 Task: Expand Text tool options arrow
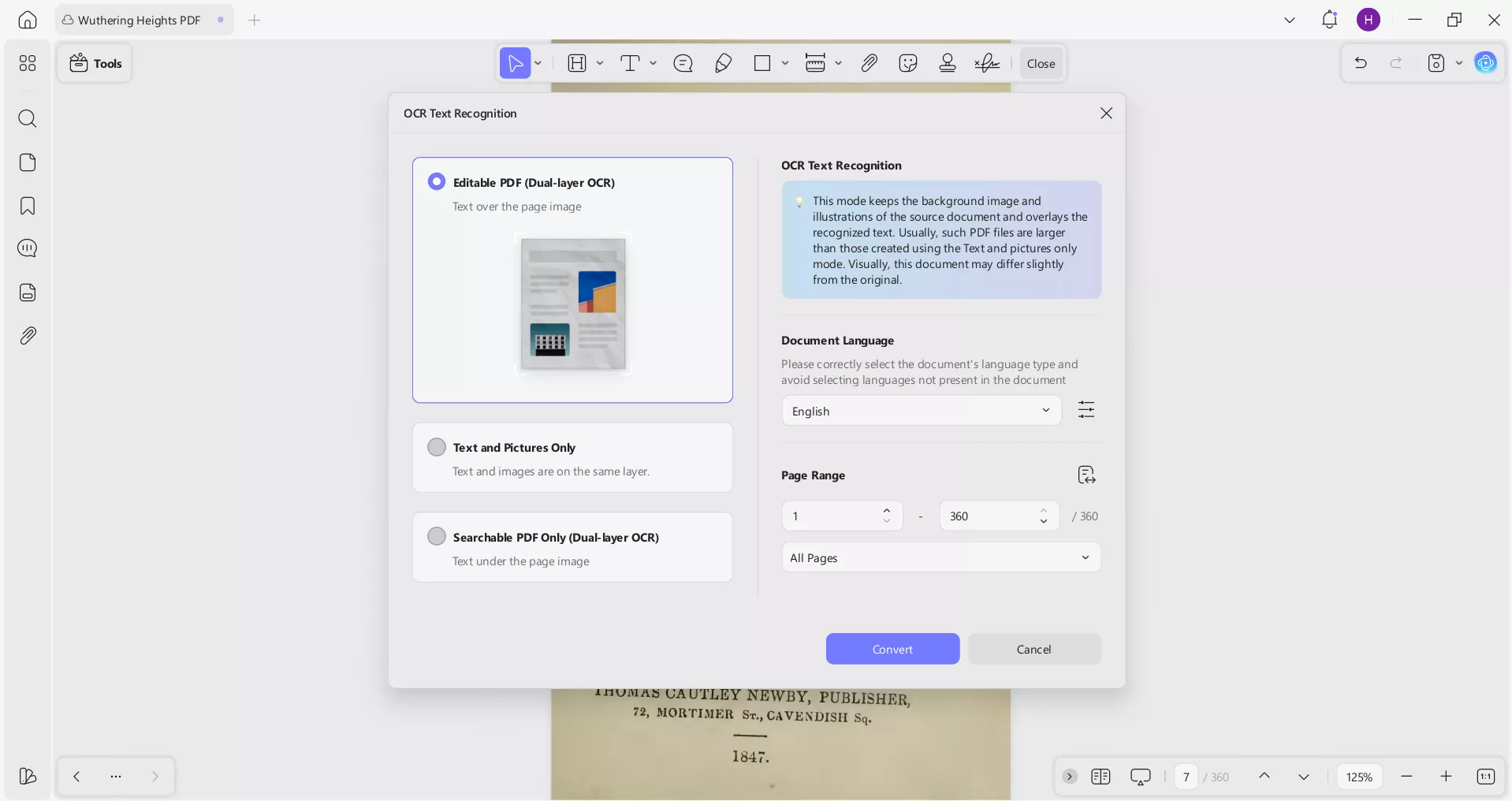click(x=653, y=63)
